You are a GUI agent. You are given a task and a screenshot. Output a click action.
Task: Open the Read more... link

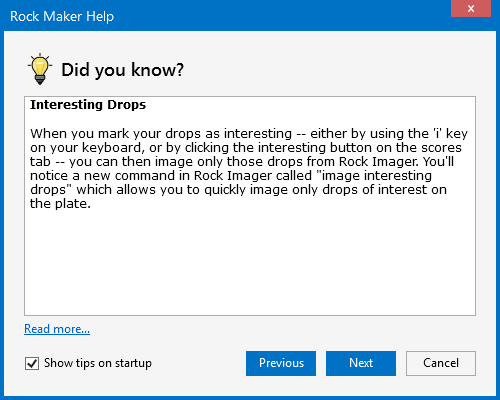tap(57, 329)
